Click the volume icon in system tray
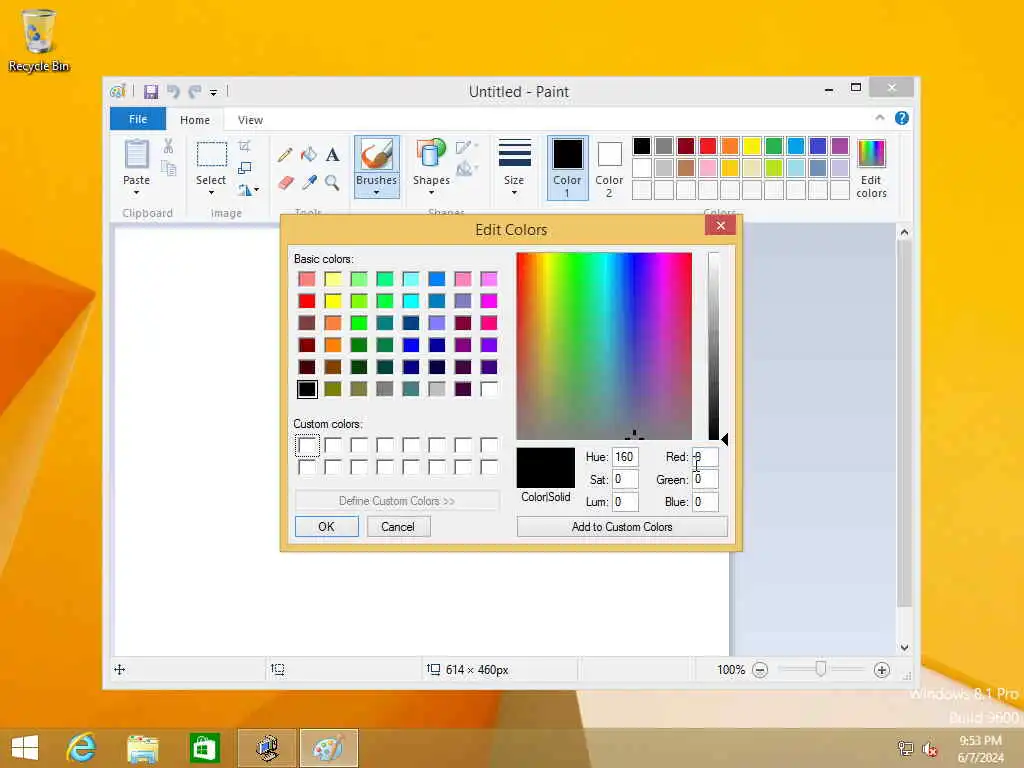The width and height of the screenshot is (1024, 768). pos(929,749)
